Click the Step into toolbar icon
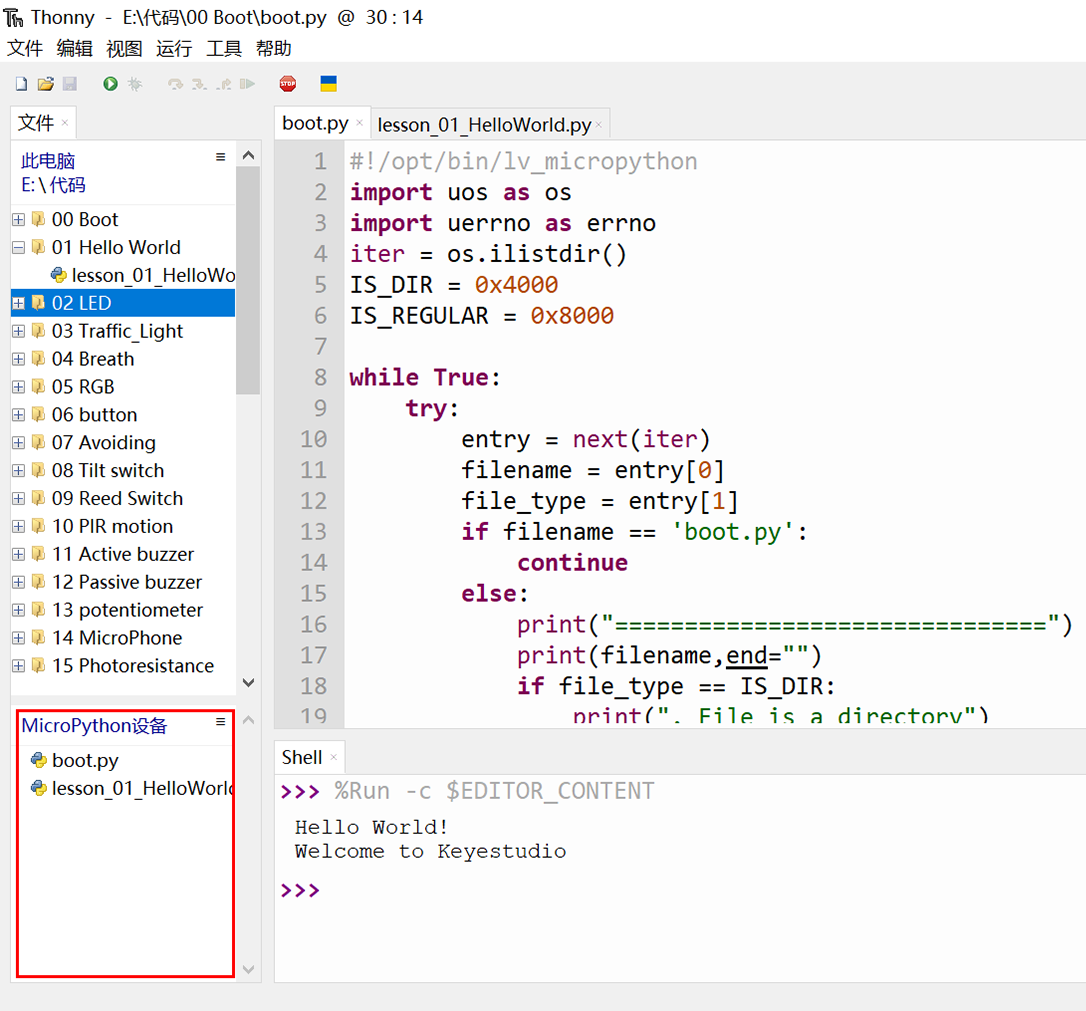 (x=199, y=84)
